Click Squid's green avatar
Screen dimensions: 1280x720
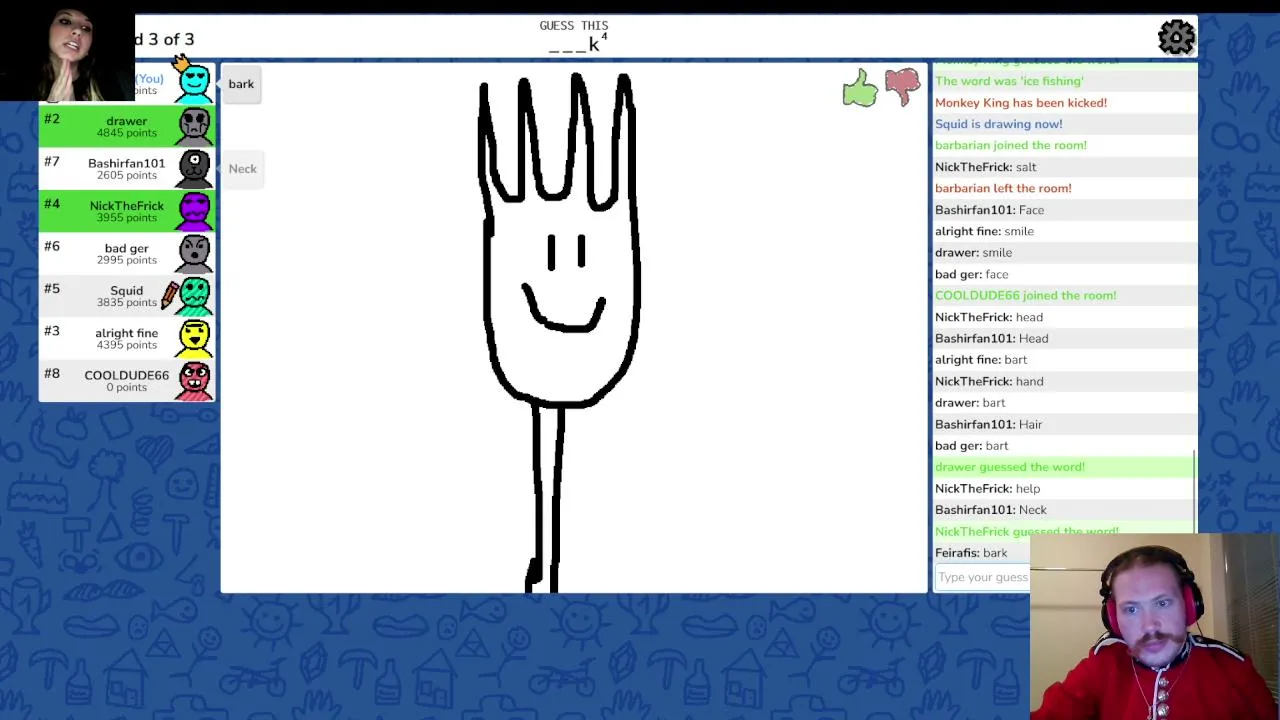[194, 296]
